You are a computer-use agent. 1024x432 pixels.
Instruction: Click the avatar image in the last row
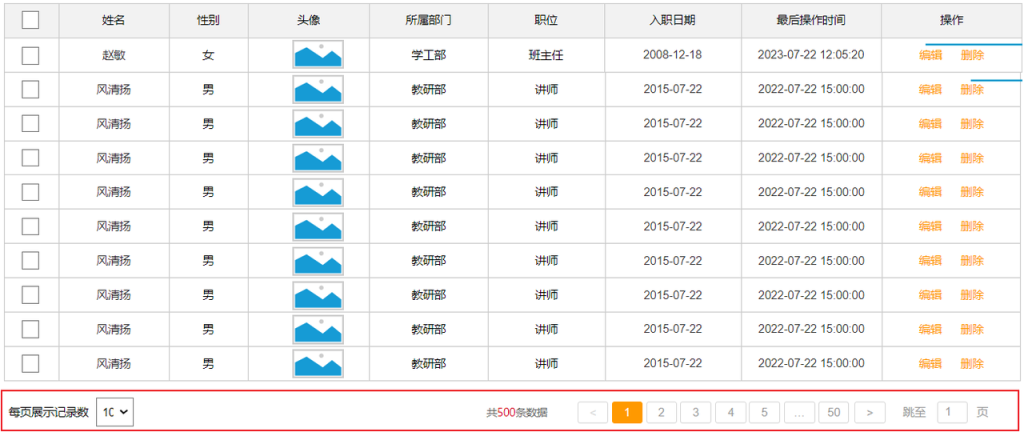coord(318,363)
